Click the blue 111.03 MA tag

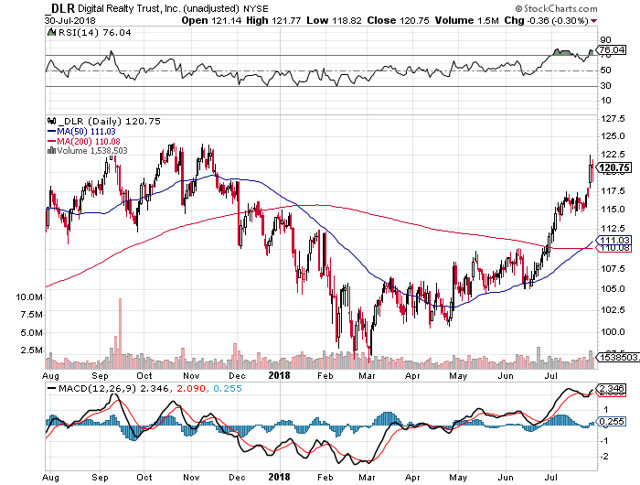click(614, 240)
